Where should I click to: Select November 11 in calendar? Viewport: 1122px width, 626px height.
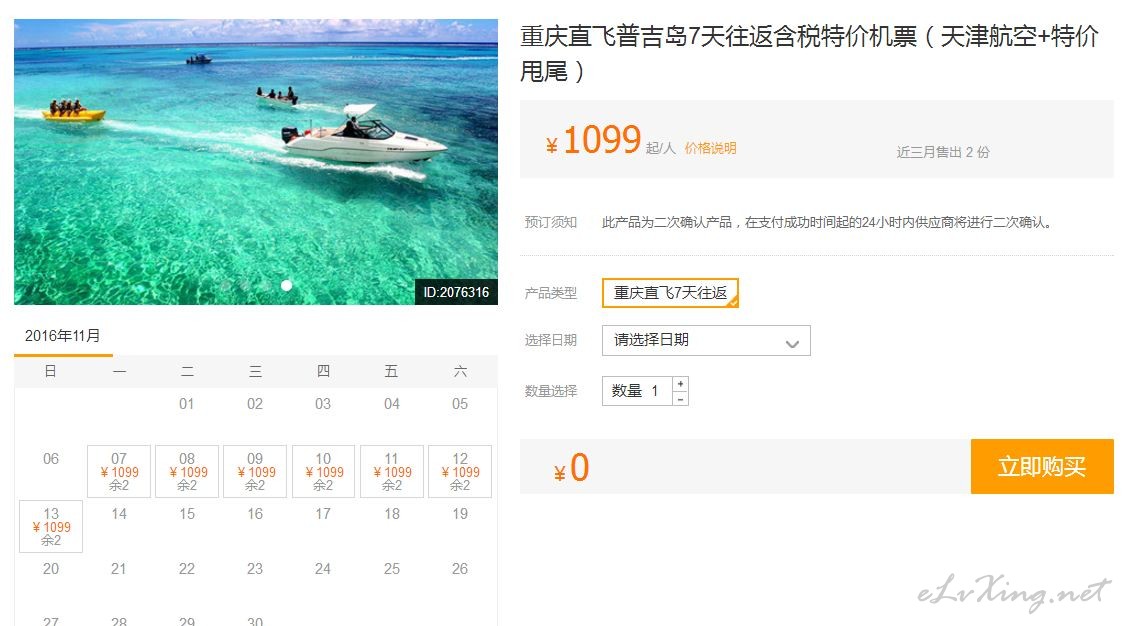(391, 471)
